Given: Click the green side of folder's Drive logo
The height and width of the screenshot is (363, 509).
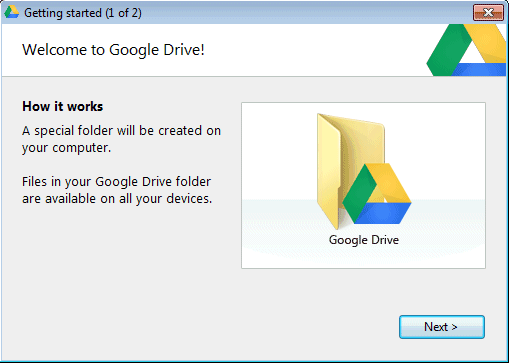Looking at the screenshot, I should click(x=358, y=193).
